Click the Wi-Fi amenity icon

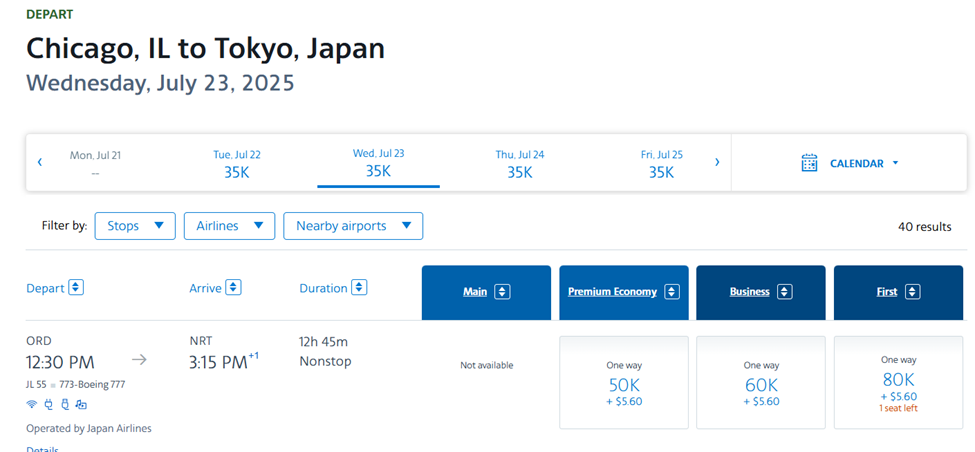(31, 404)
